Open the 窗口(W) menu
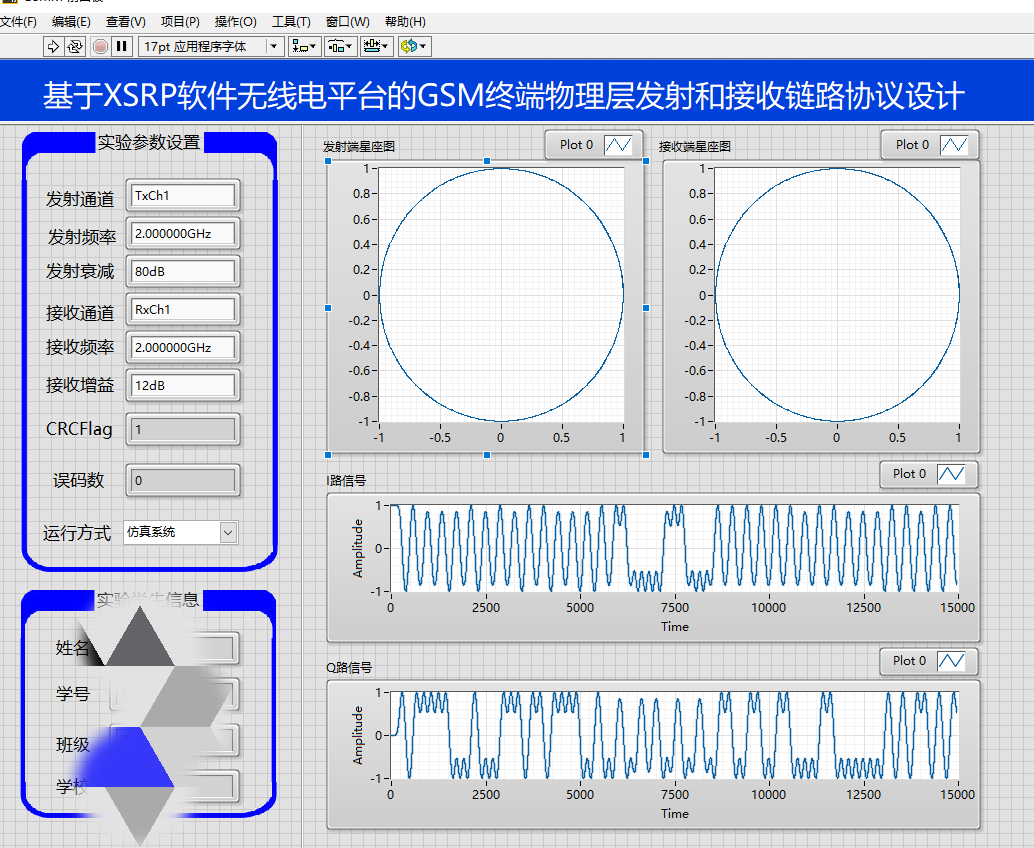 (348, 22)
